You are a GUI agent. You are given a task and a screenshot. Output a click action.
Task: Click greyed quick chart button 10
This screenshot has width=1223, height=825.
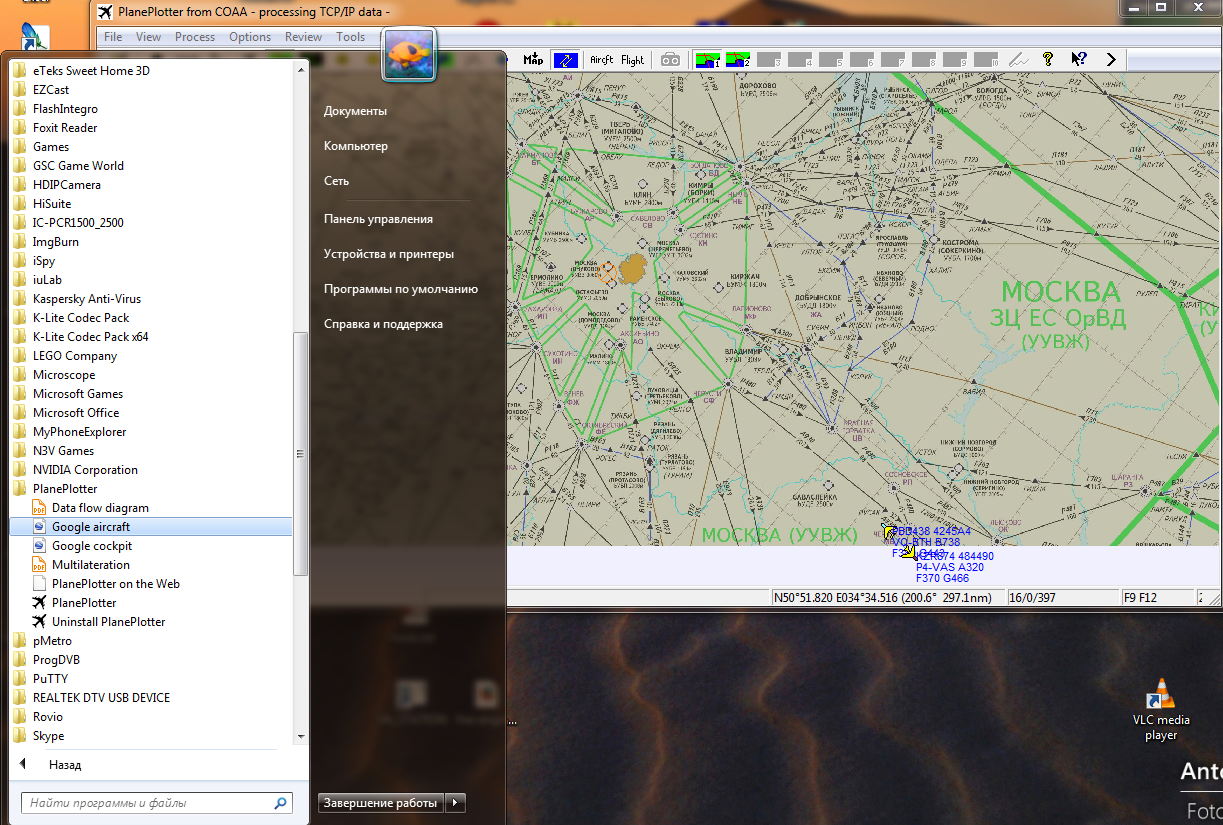pyautogui.click(x=987, y=60)
